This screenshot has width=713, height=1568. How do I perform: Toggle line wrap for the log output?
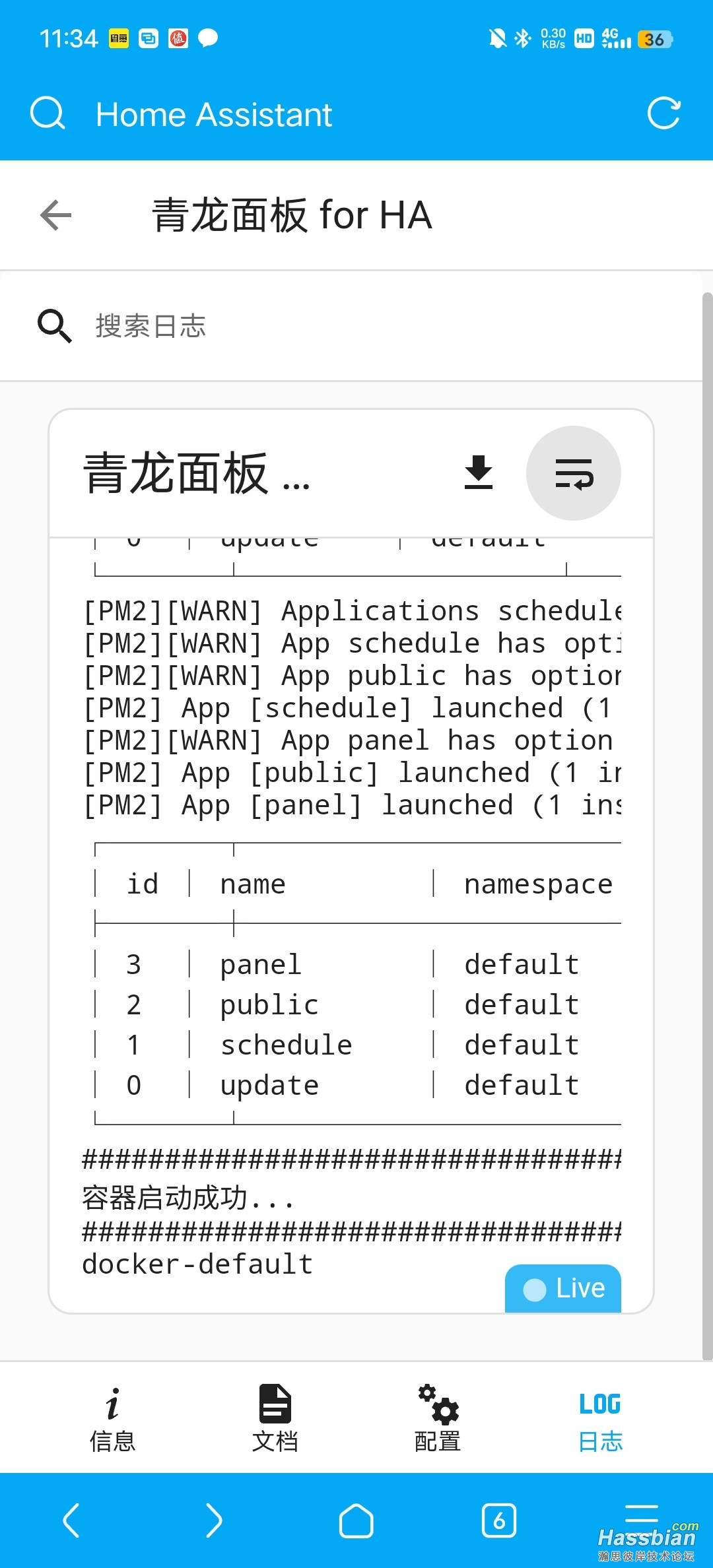point(574,473)
